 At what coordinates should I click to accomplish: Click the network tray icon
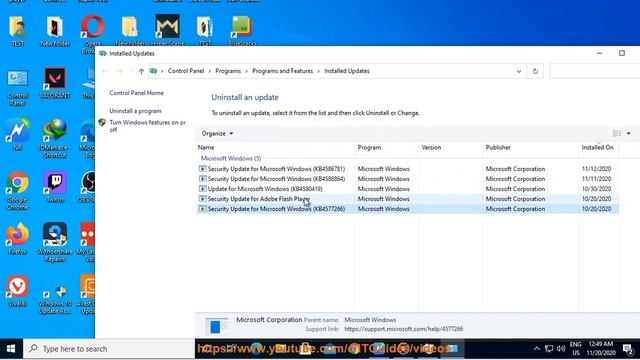(549, 349)
